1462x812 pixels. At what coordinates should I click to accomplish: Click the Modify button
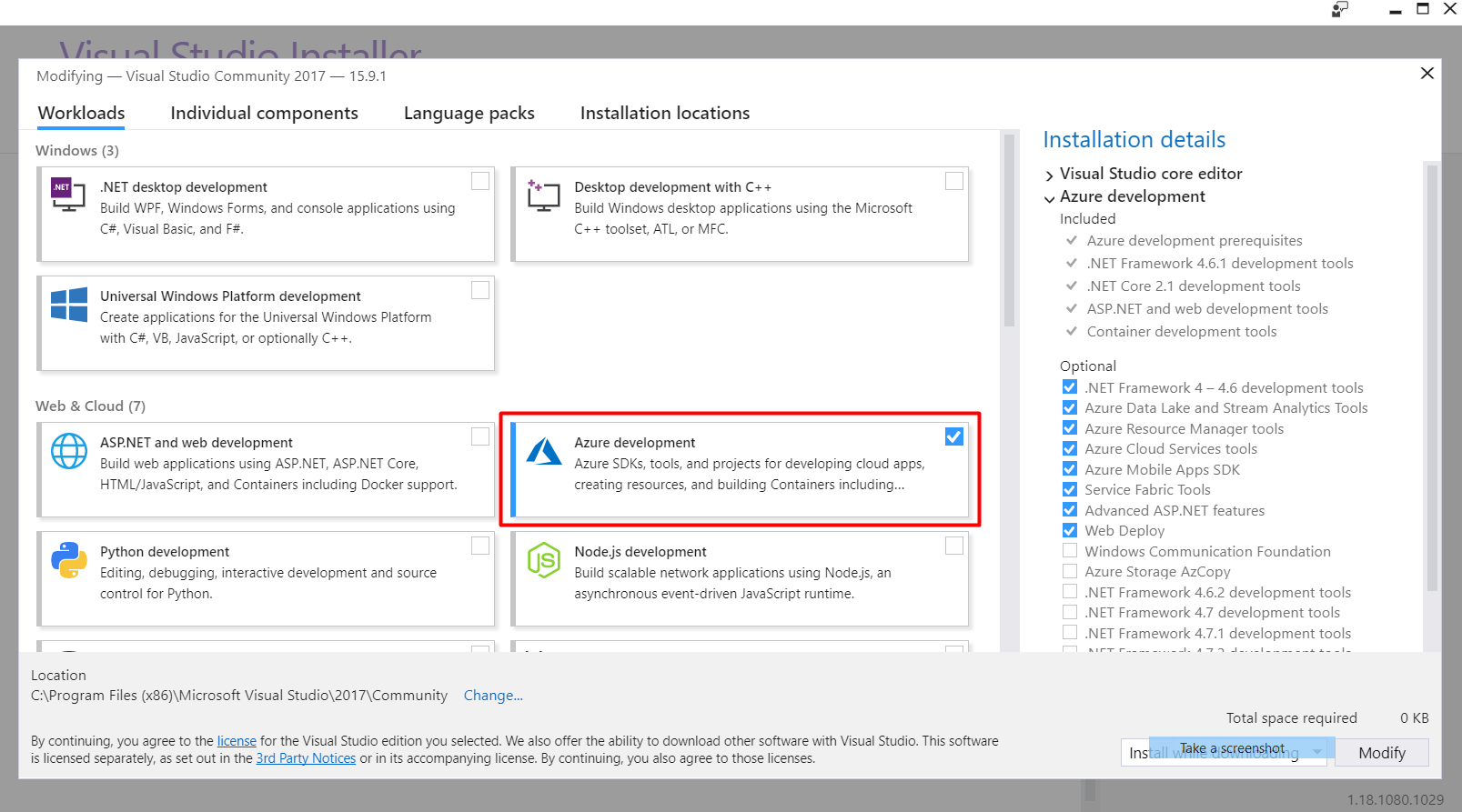pyautogui.click(x=1381, y=752)
